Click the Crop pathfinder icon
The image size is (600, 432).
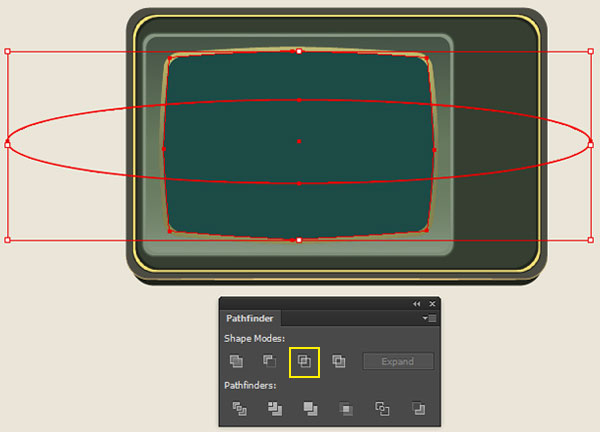346,409
